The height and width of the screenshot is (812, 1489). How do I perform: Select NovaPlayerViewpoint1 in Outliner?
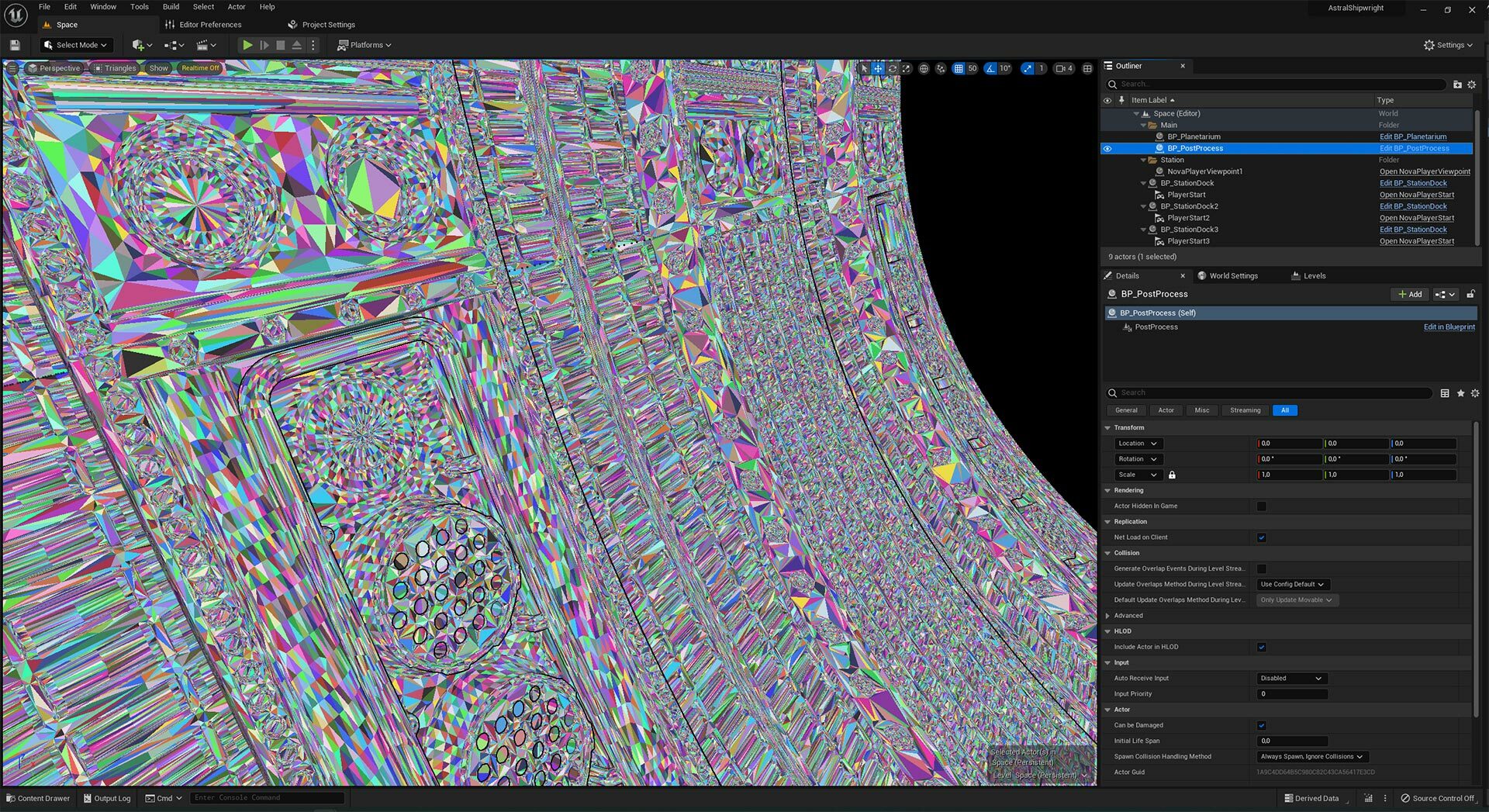[1204, 172]
